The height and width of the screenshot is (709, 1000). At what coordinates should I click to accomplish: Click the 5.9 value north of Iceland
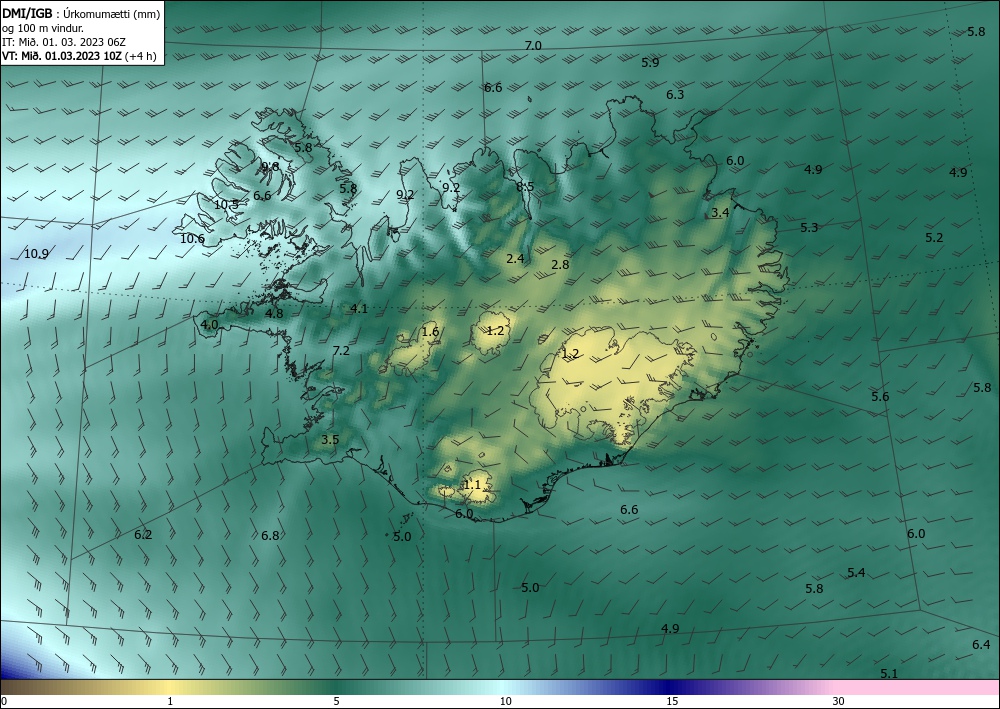tap(650, 62)
